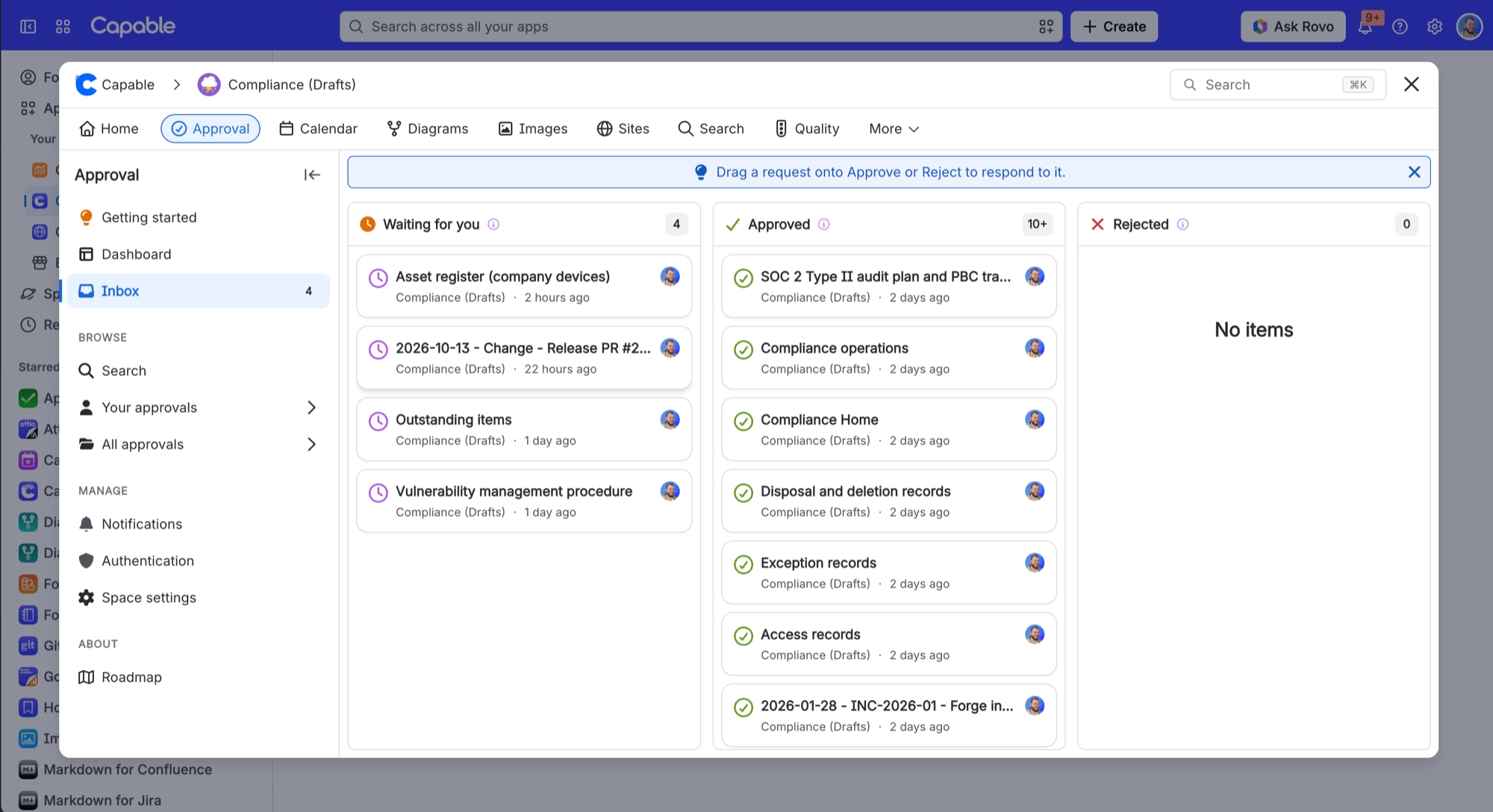Click info icon beside Approved heading
The image size is (1493, 812).
tap(824, 224)
